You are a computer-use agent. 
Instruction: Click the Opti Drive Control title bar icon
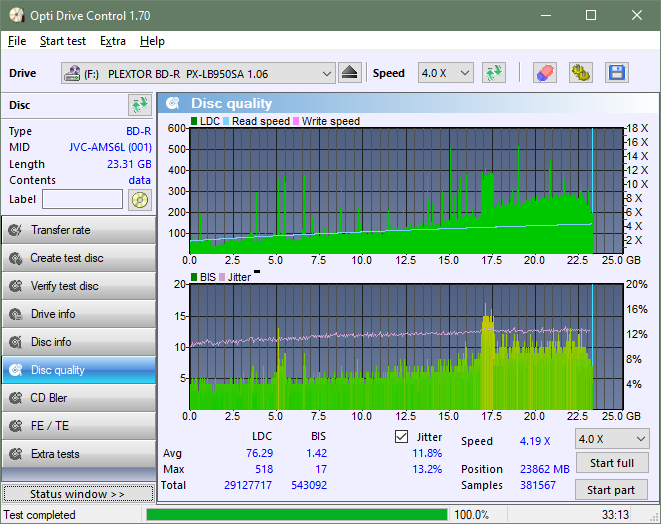17,16
